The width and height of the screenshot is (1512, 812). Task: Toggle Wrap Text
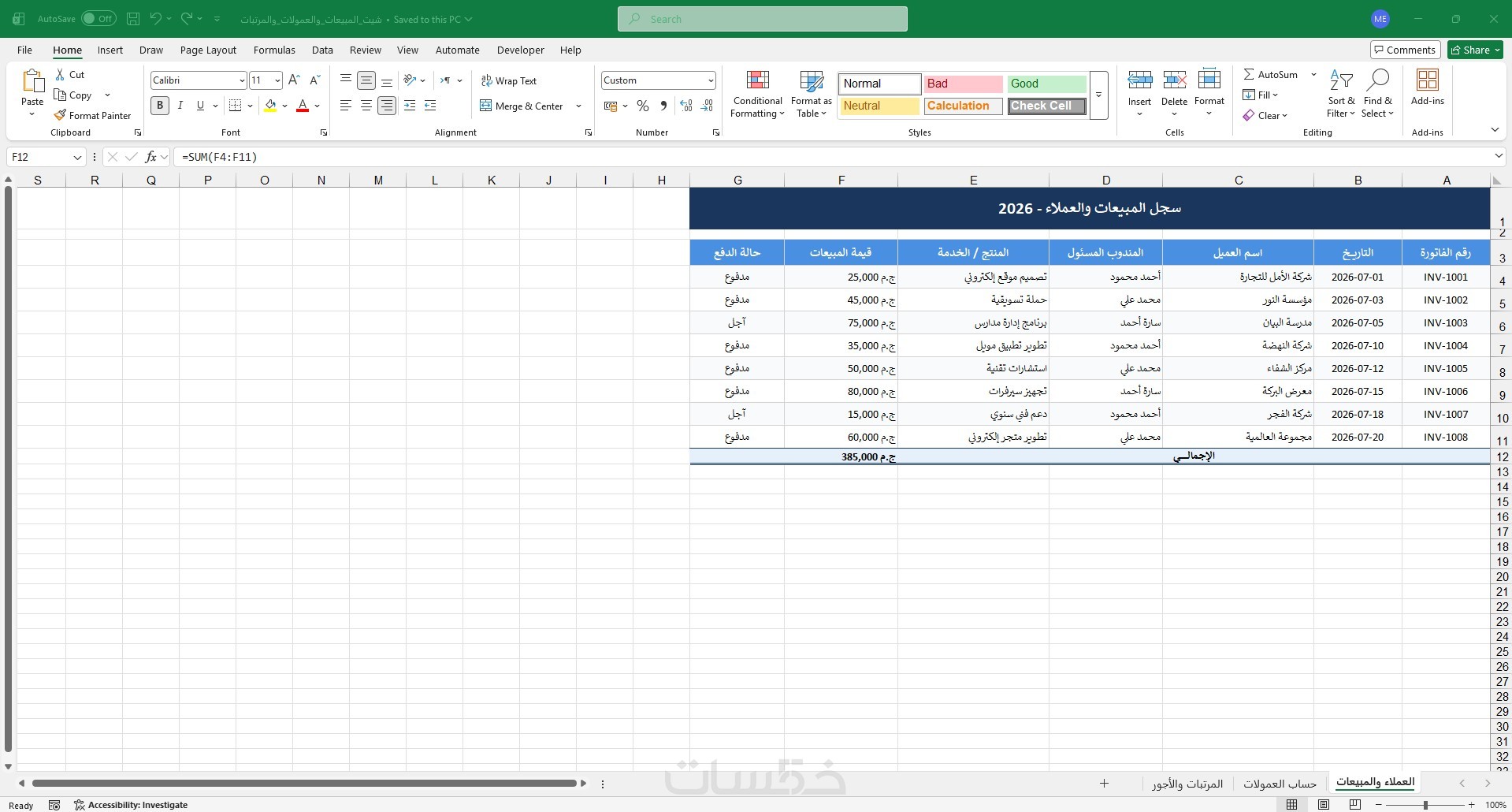(x=508, y=80)
